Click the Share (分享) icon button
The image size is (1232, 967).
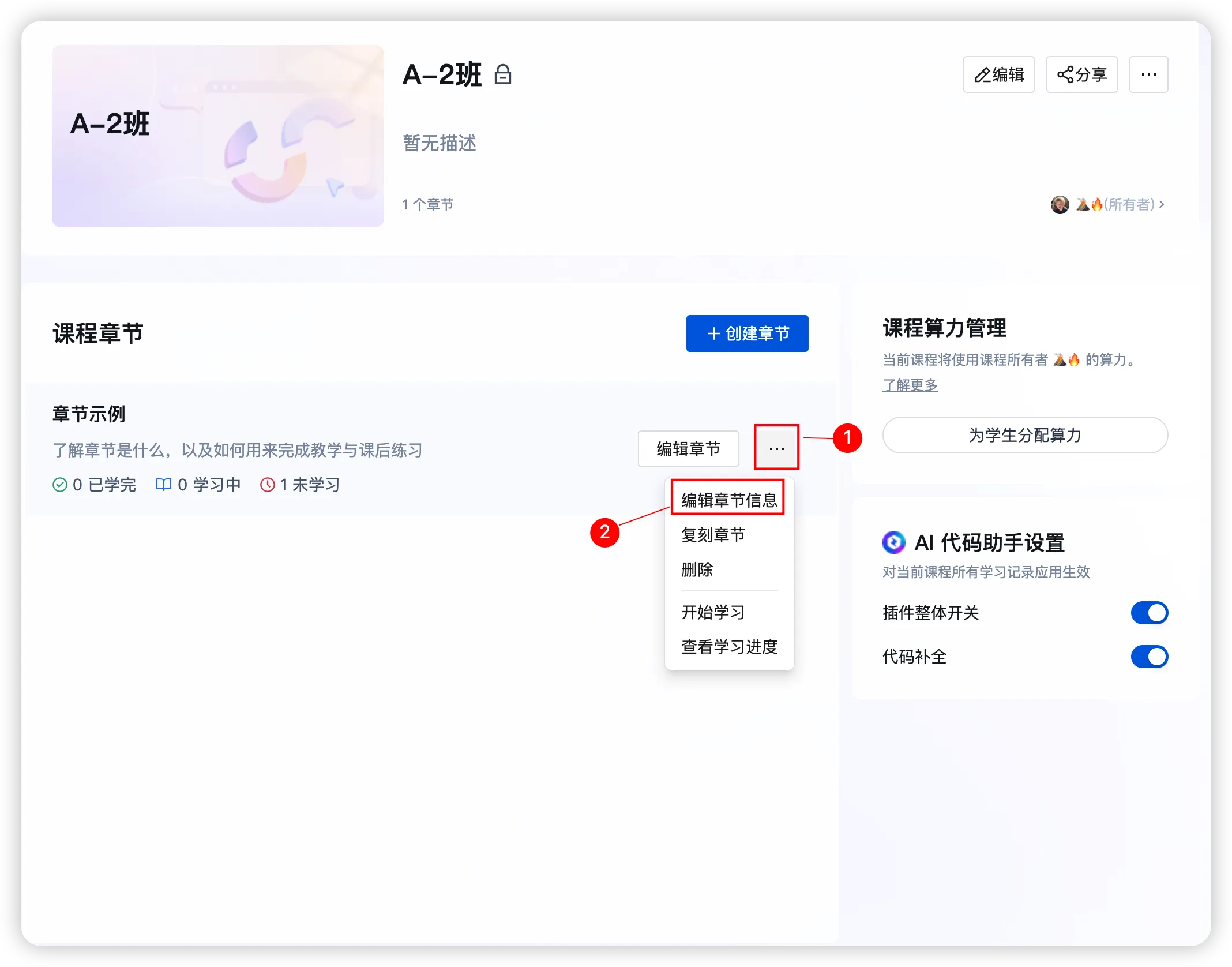[x=1081, y=74]
